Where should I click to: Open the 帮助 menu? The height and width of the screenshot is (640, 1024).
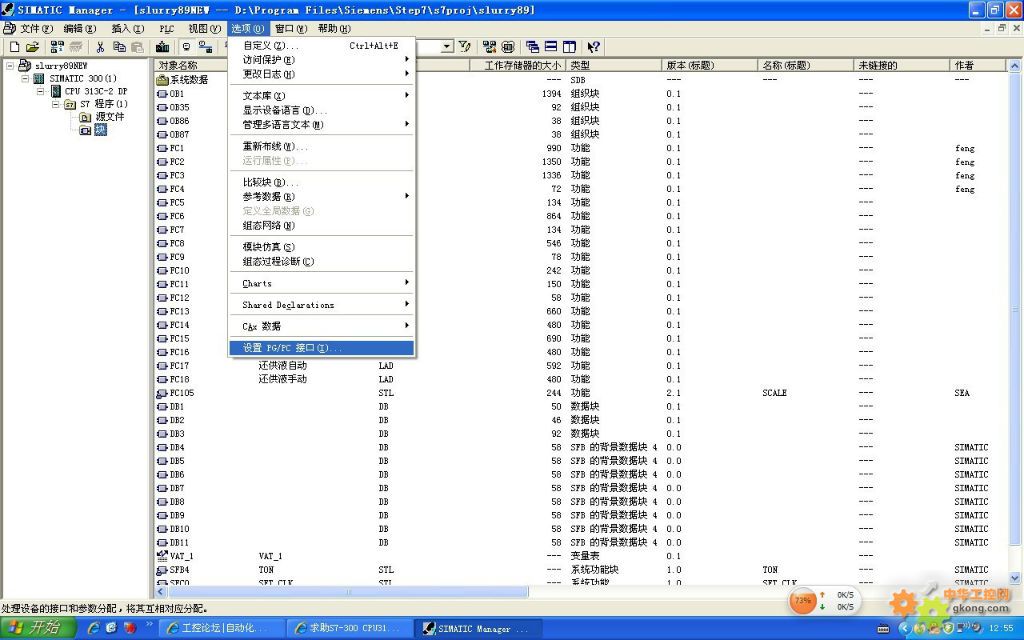(x=334, y=29)
